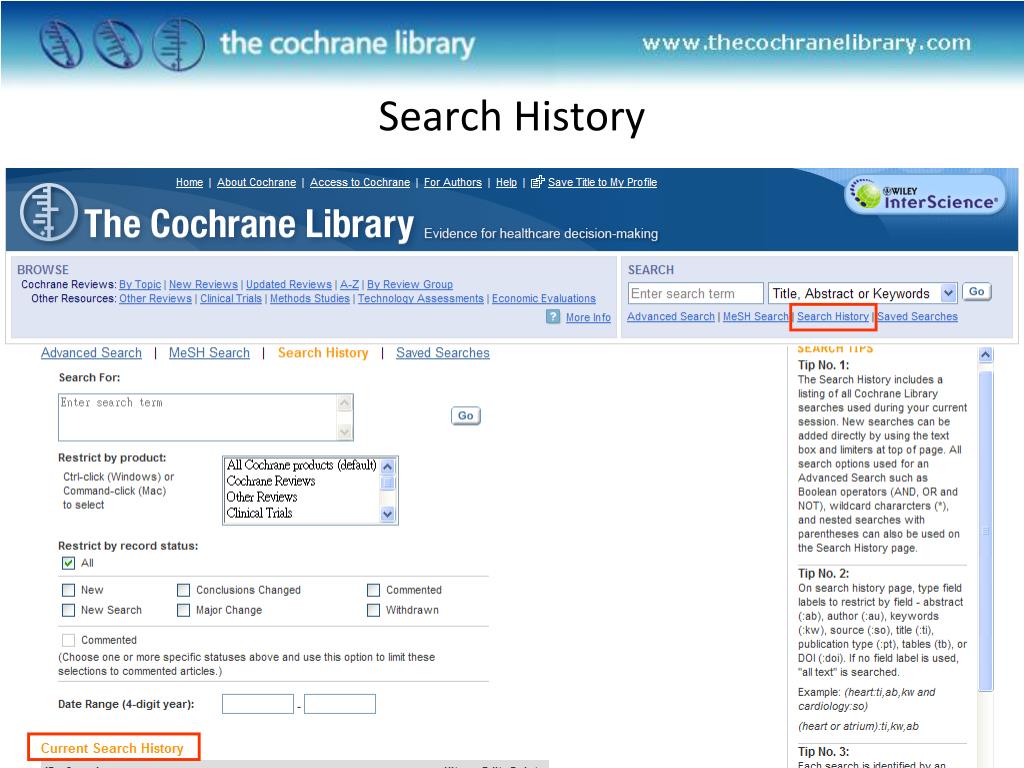Click the Date Range start year field
Viewport: 1024px width, 768px height.
click(258, 704)
